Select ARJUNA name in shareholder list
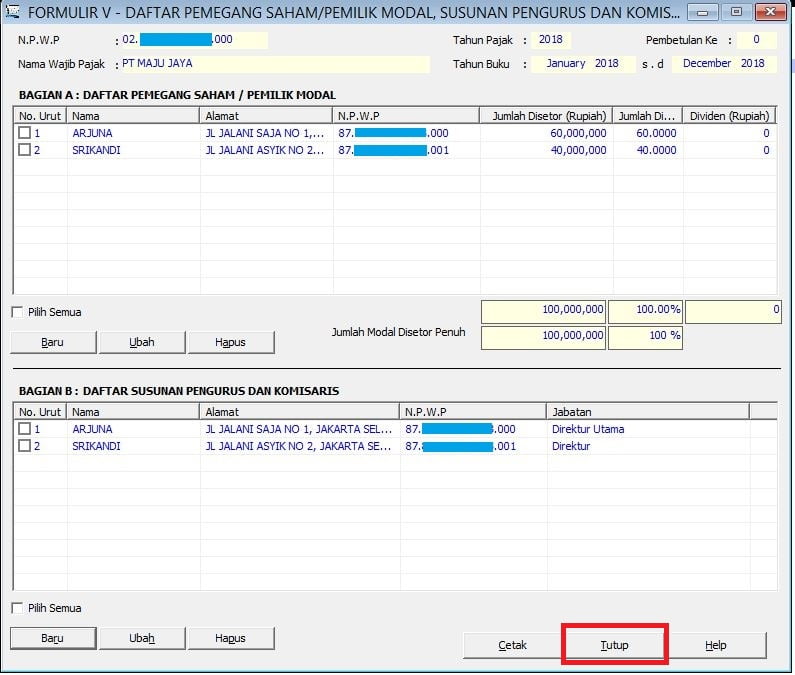Image resolution: width=795 pixels, height=675 pixels. 92,133
